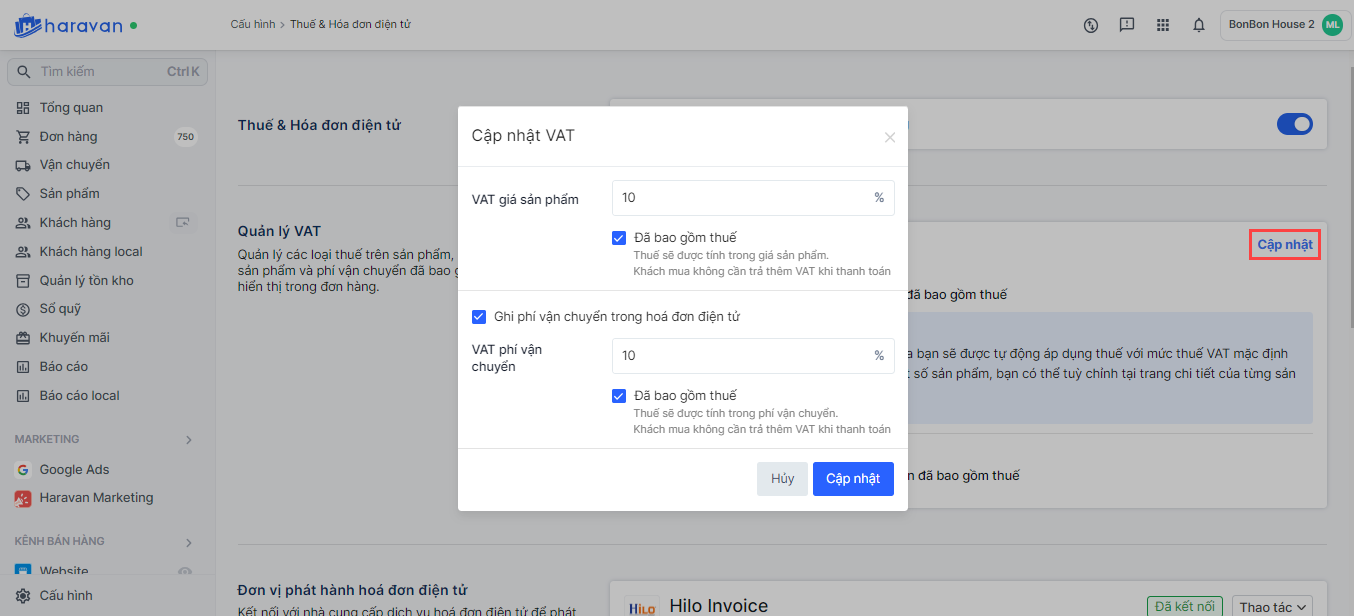Open the BonBon House 2 account menu
Screen dimensions: 1354x616
tap(1284, 25)
